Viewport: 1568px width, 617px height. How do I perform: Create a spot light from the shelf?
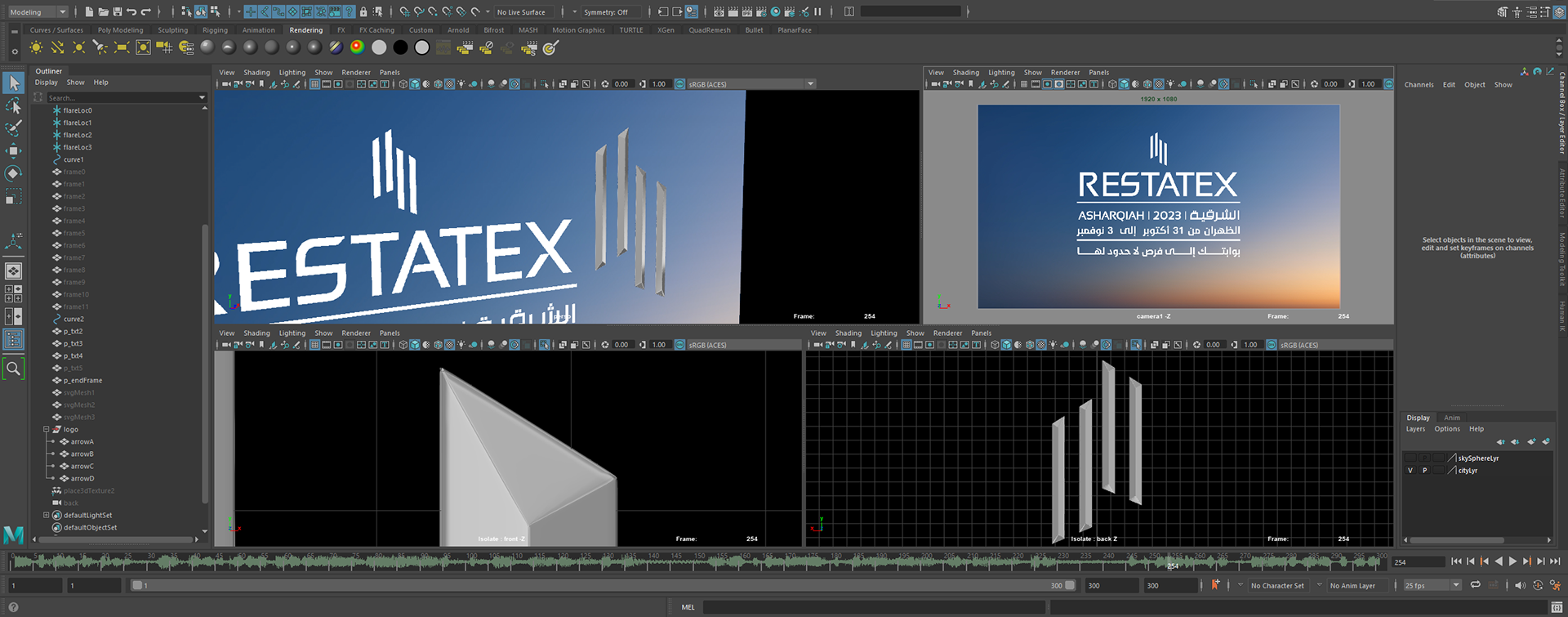click(x=100, y=47)
